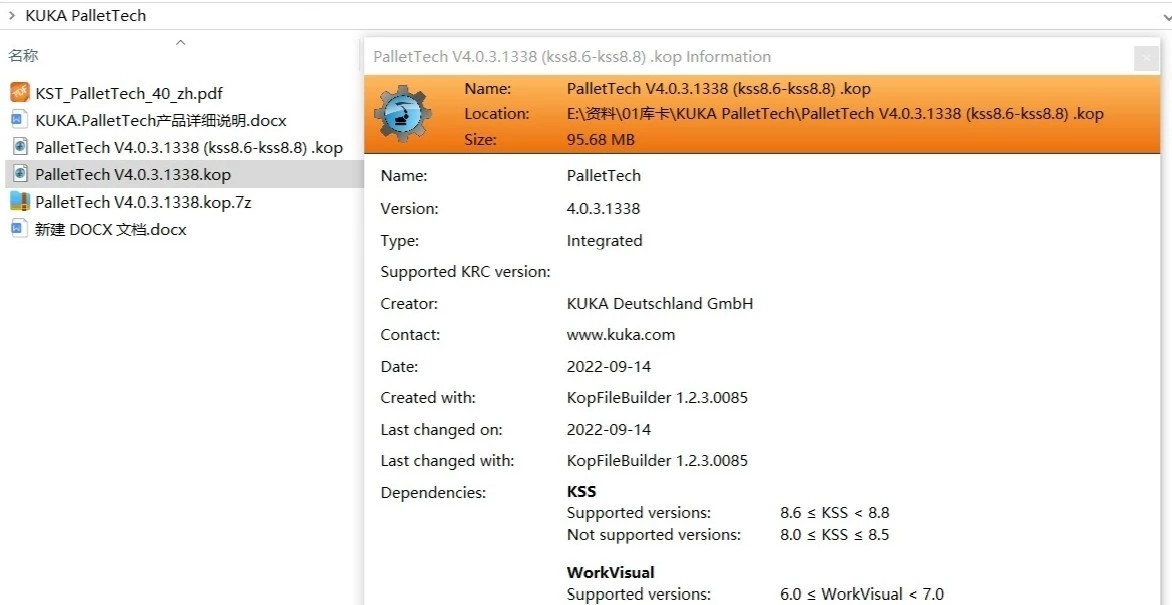This screenshot has height=605, width=1172.
Task: Close the .kop Information popup
Action: point(1146,59)
